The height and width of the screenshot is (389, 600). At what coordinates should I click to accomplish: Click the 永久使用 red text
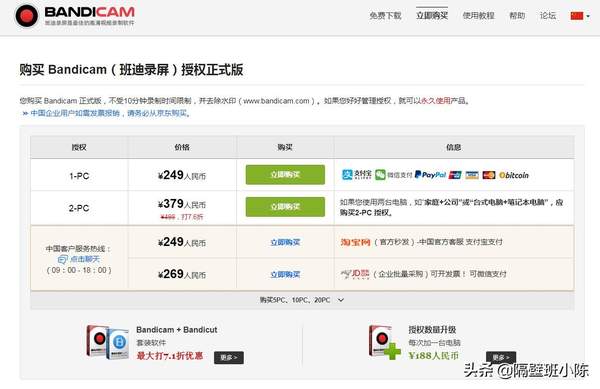435,101
